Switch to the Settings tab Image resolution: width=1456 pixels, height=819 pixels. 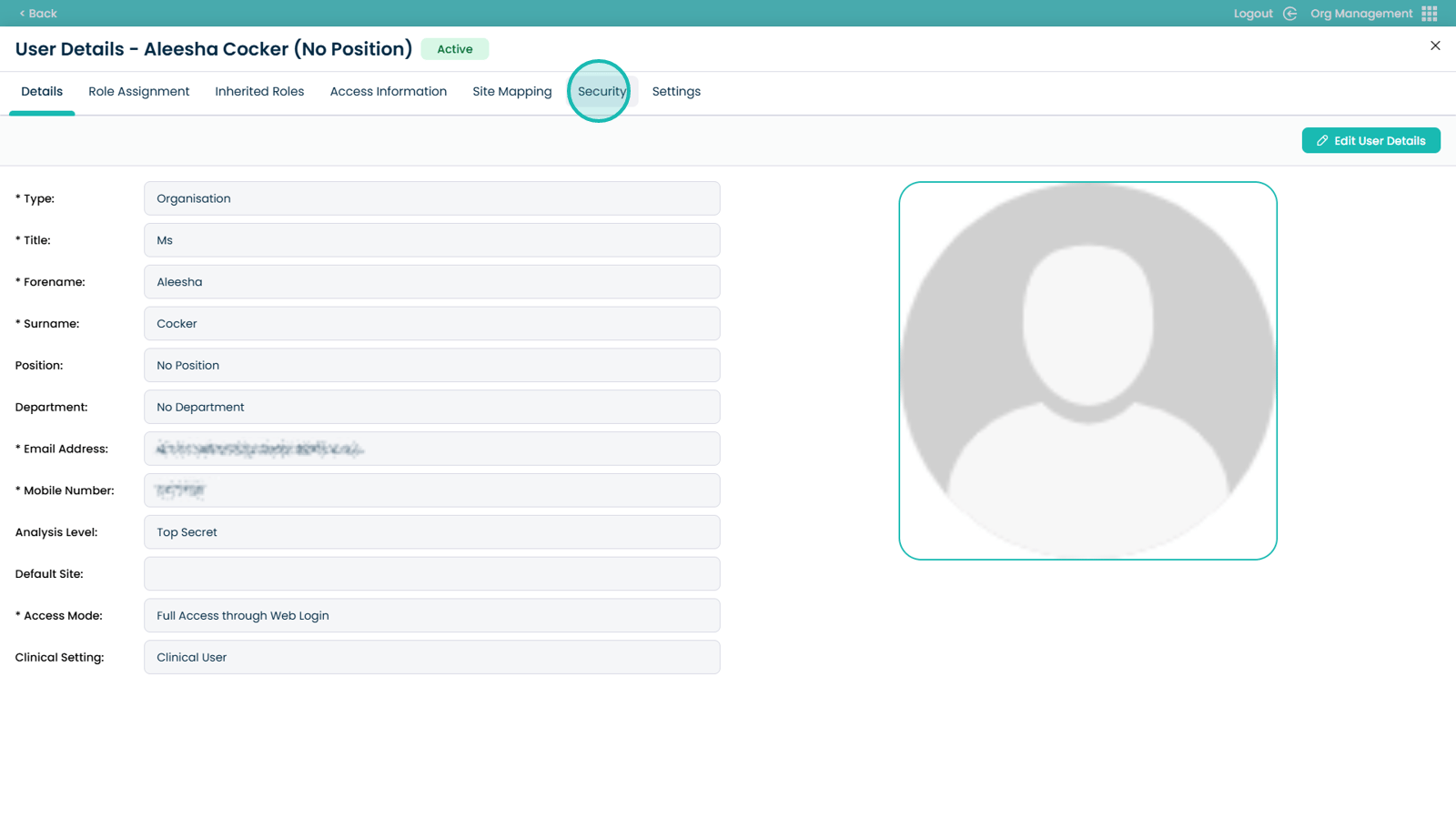(x=676, y=92)
